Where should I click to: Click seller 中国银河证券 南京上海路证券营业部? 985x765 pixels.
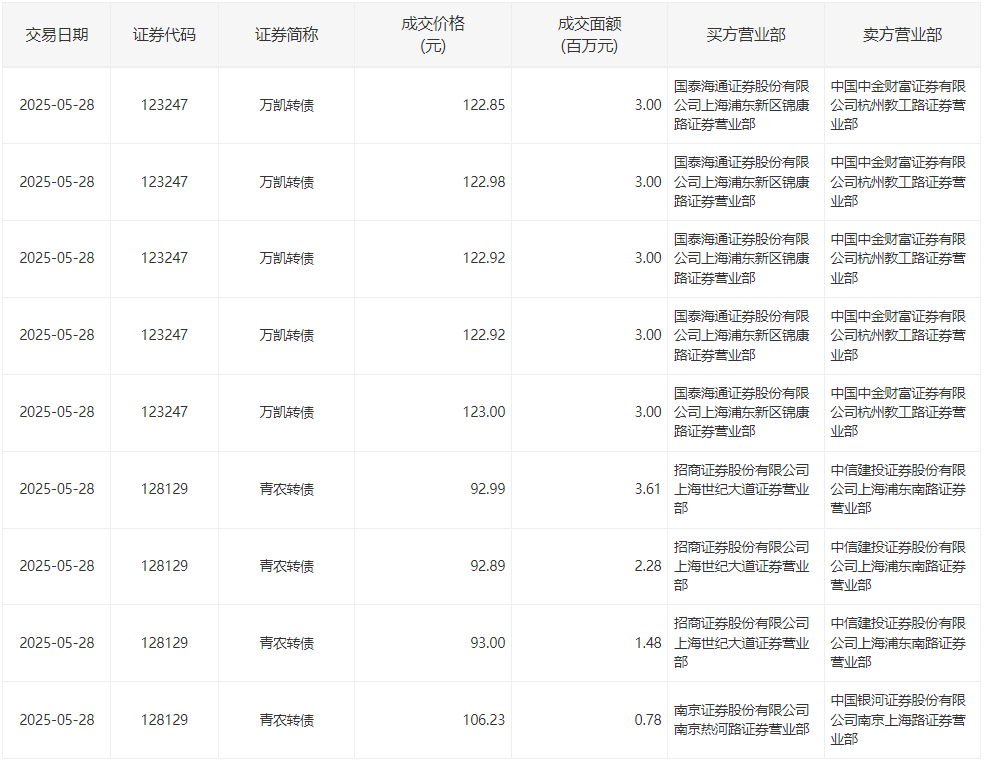coord(898,720)
